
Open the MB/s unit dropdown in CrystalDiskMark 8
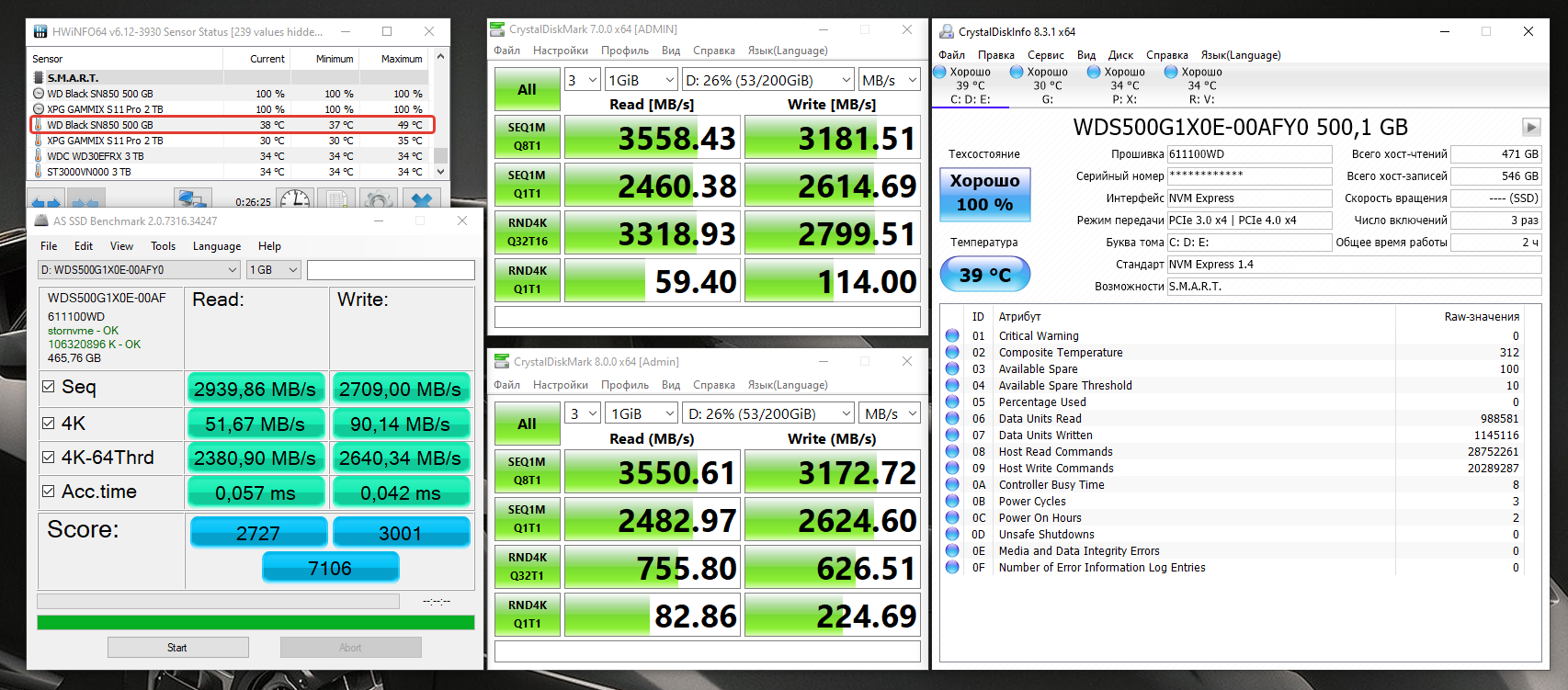(888, 413)
